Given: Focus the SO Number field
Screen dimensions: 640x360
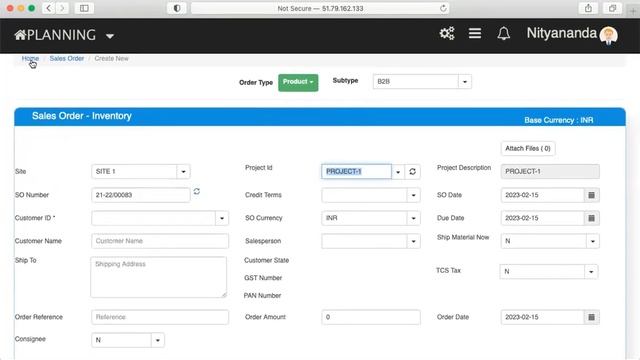Looking at the screenshot, I should [141, 195].
